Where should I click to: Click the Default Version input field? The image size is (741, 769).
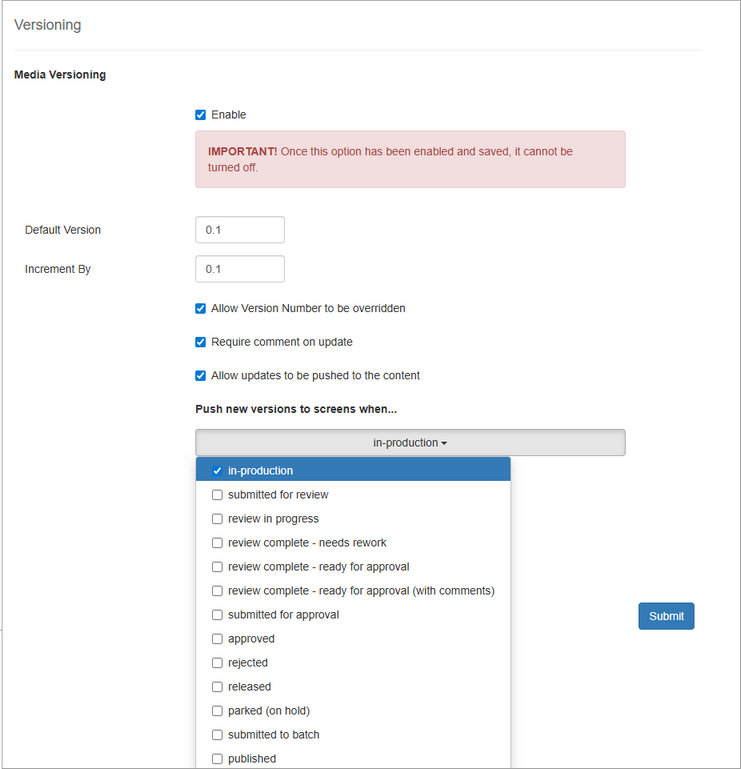240,230
